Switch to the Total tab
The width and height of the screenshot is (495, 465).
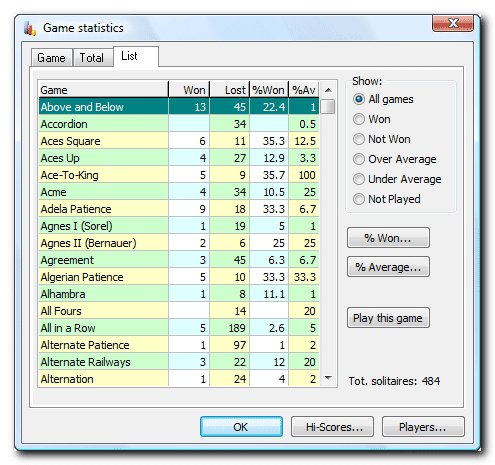pos(92,58)
